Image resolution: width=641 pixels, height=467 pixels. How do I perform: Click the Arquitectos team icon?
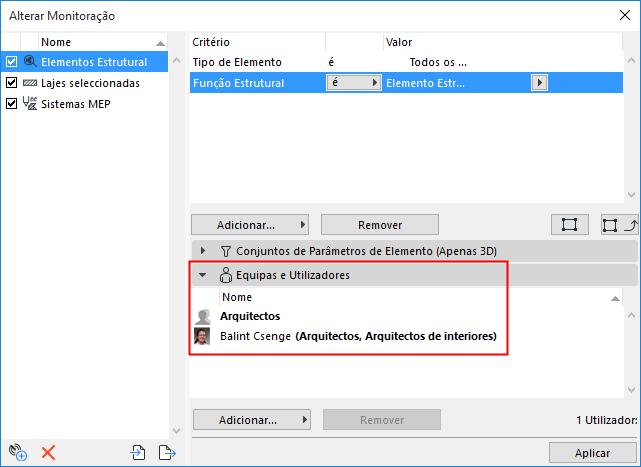(201, 316)
